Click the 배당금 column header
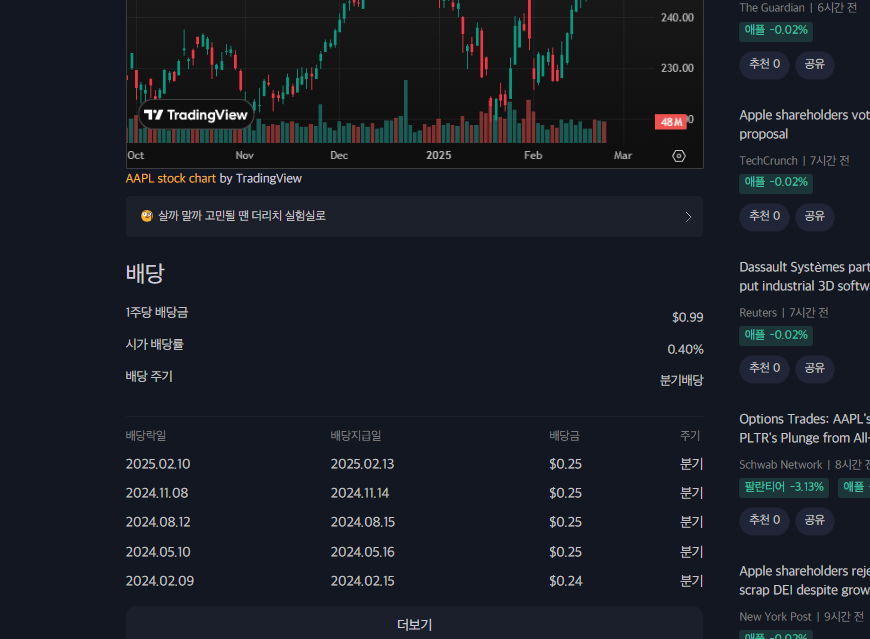This screenshot has width=870, height=639. pyautogui.click(x=564, y=435)
